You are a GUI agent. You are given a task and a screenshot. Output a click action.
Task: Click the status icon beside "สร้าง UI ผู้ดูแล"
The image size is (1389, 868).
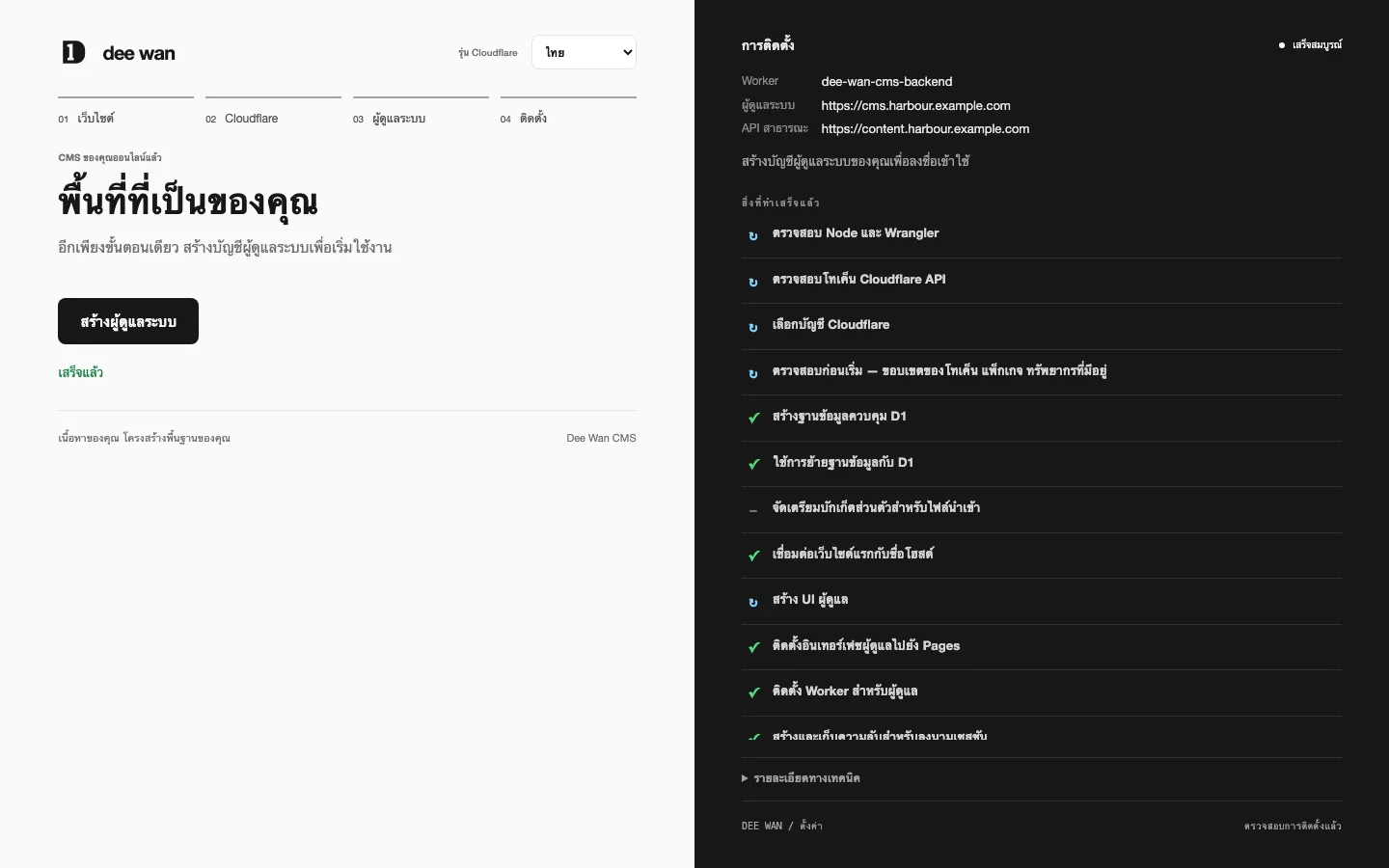point(753,602)
